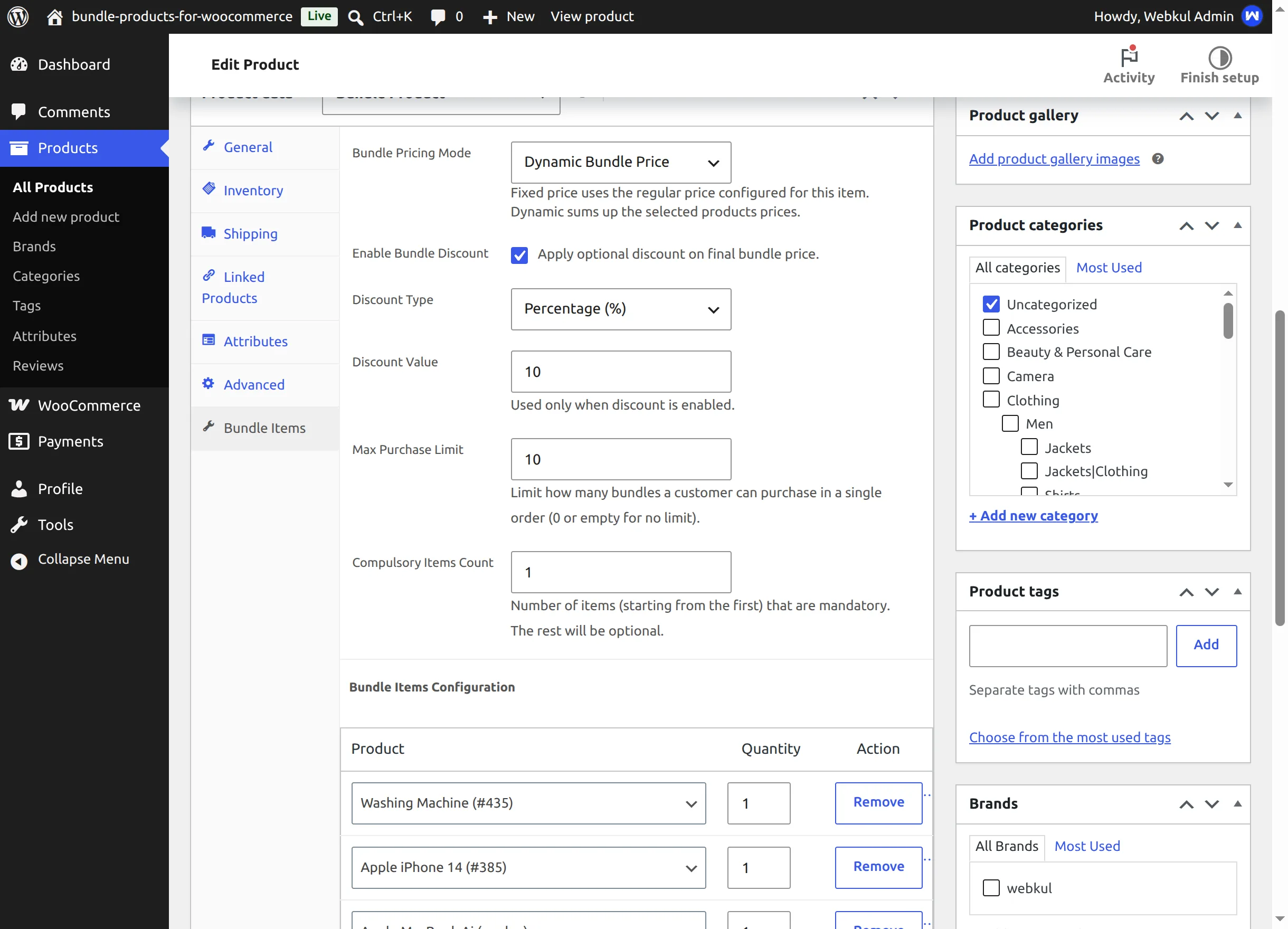Image resolution: width=1288 pixels, height=929 pixels.
Task: Disable the Enable Bundle Discount checkbox
Action: 519,255
